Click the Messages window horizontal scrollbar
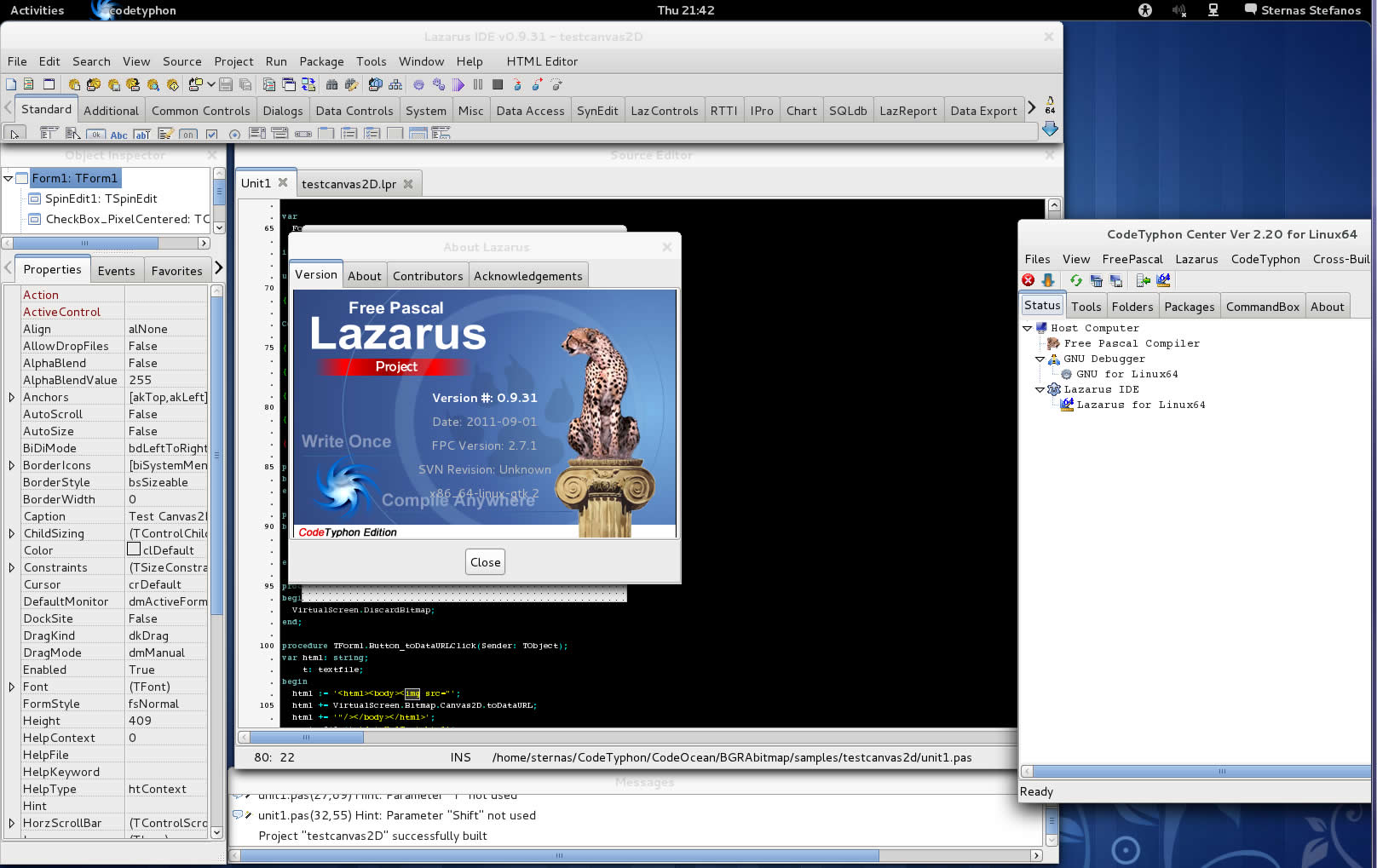This screenshot has height=868, width=1377. [x=636, y=855]
